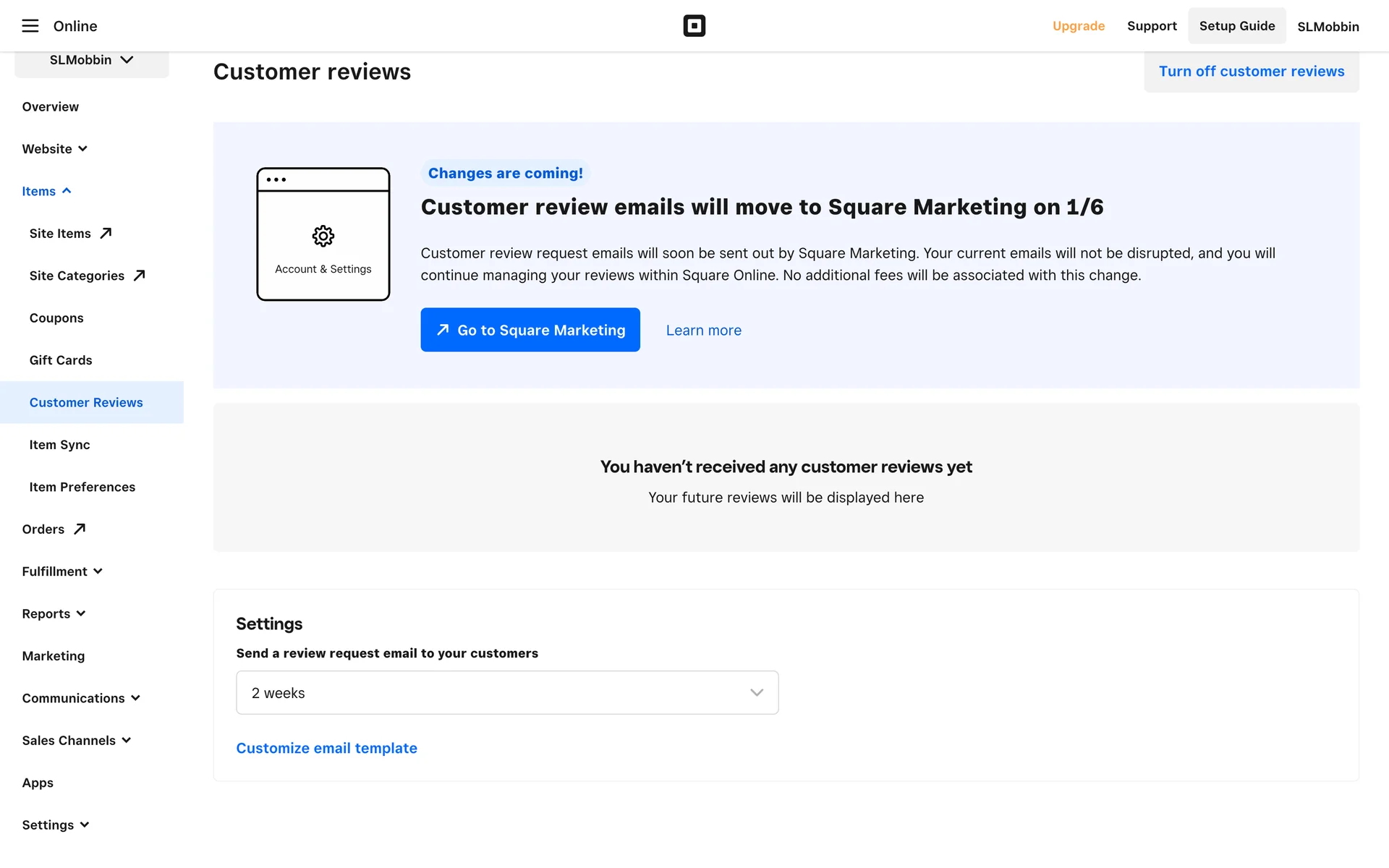Open Gift Cards page

click(x=61, y=360)
